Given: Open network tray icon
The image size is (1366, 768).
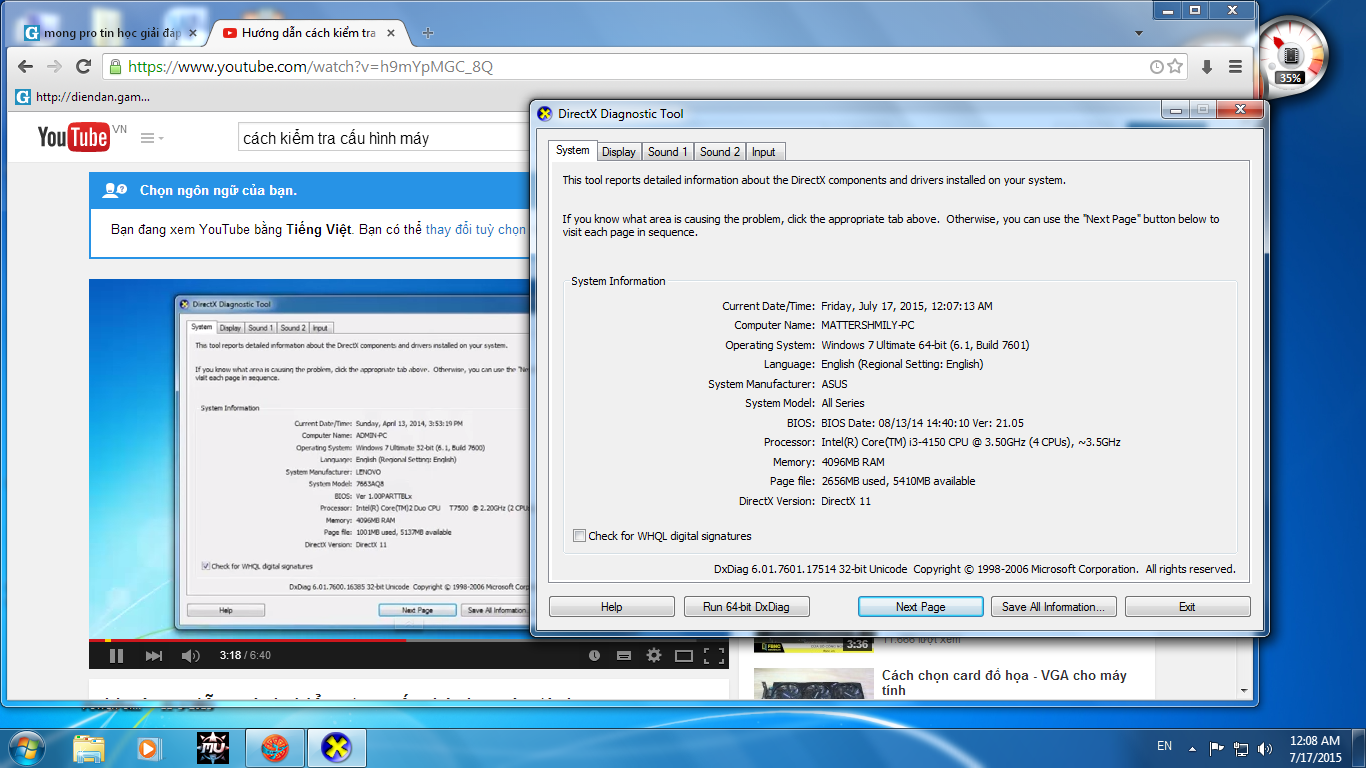Looking at the screenshot, I should tap(1241, 748).
